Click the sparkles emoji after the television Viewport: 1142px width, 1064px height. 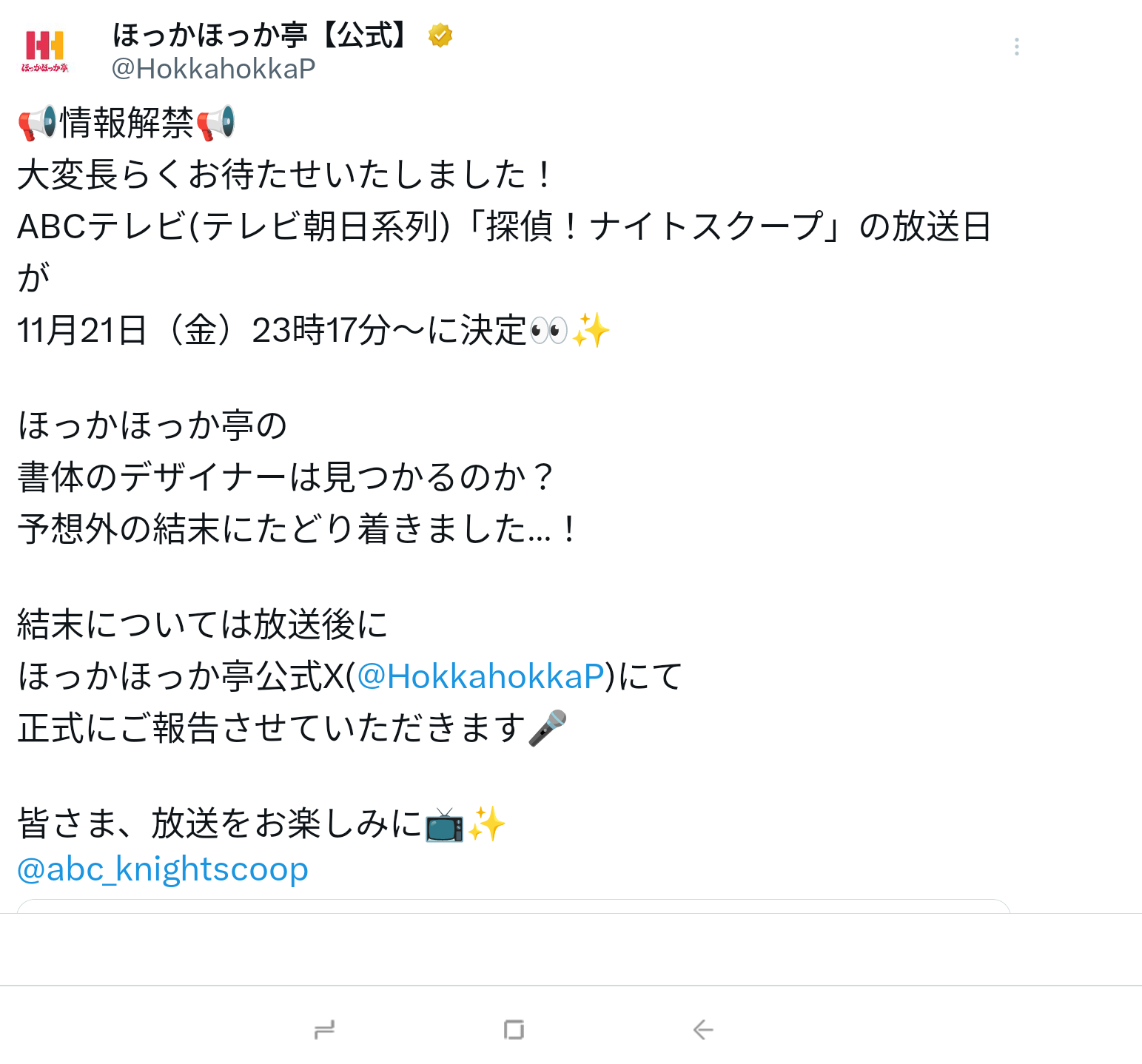[x=487, y=824]
